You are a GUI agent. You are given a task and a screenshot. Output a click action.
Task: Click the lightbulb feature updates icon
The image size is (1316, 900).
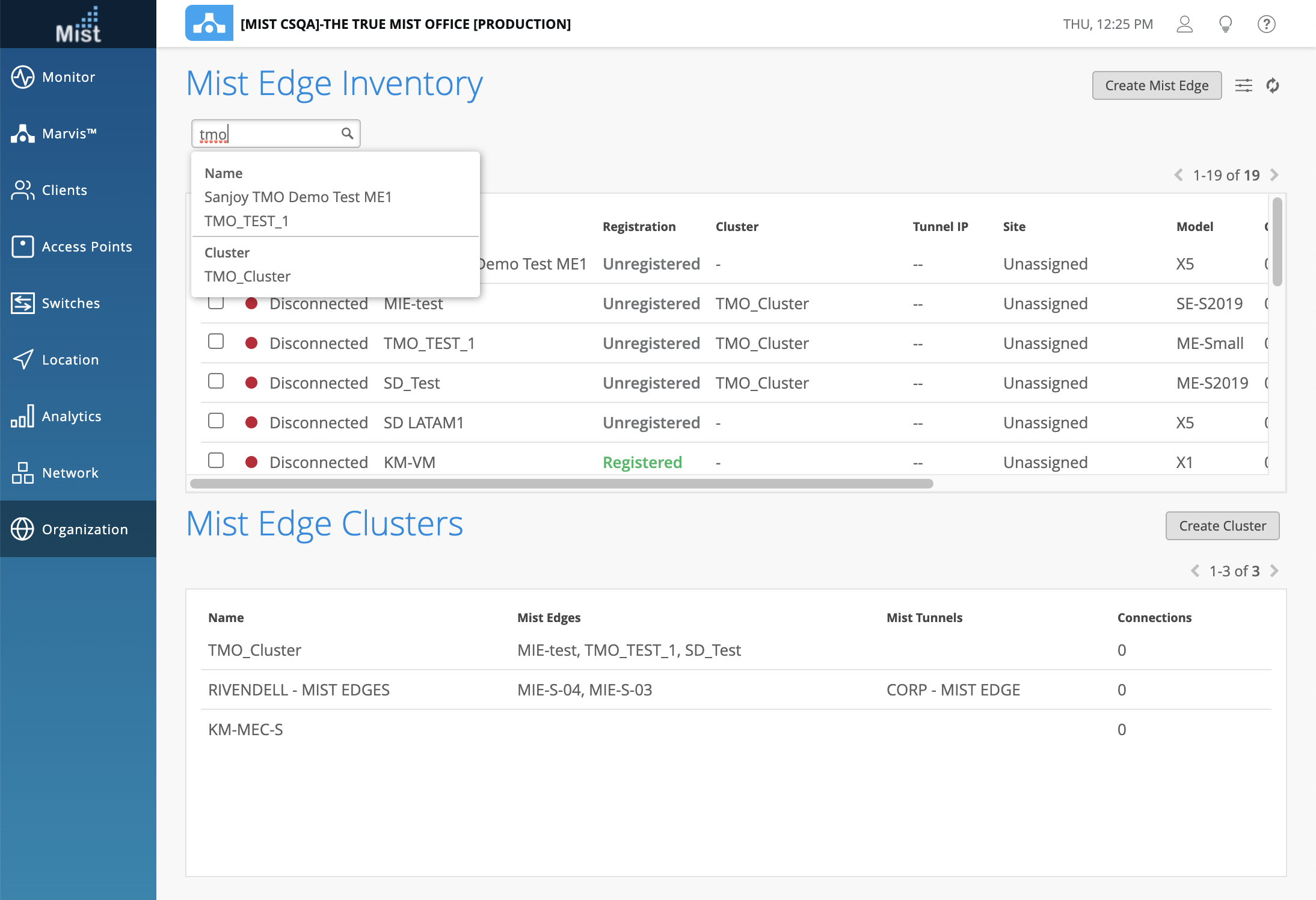coord(1225,24)
